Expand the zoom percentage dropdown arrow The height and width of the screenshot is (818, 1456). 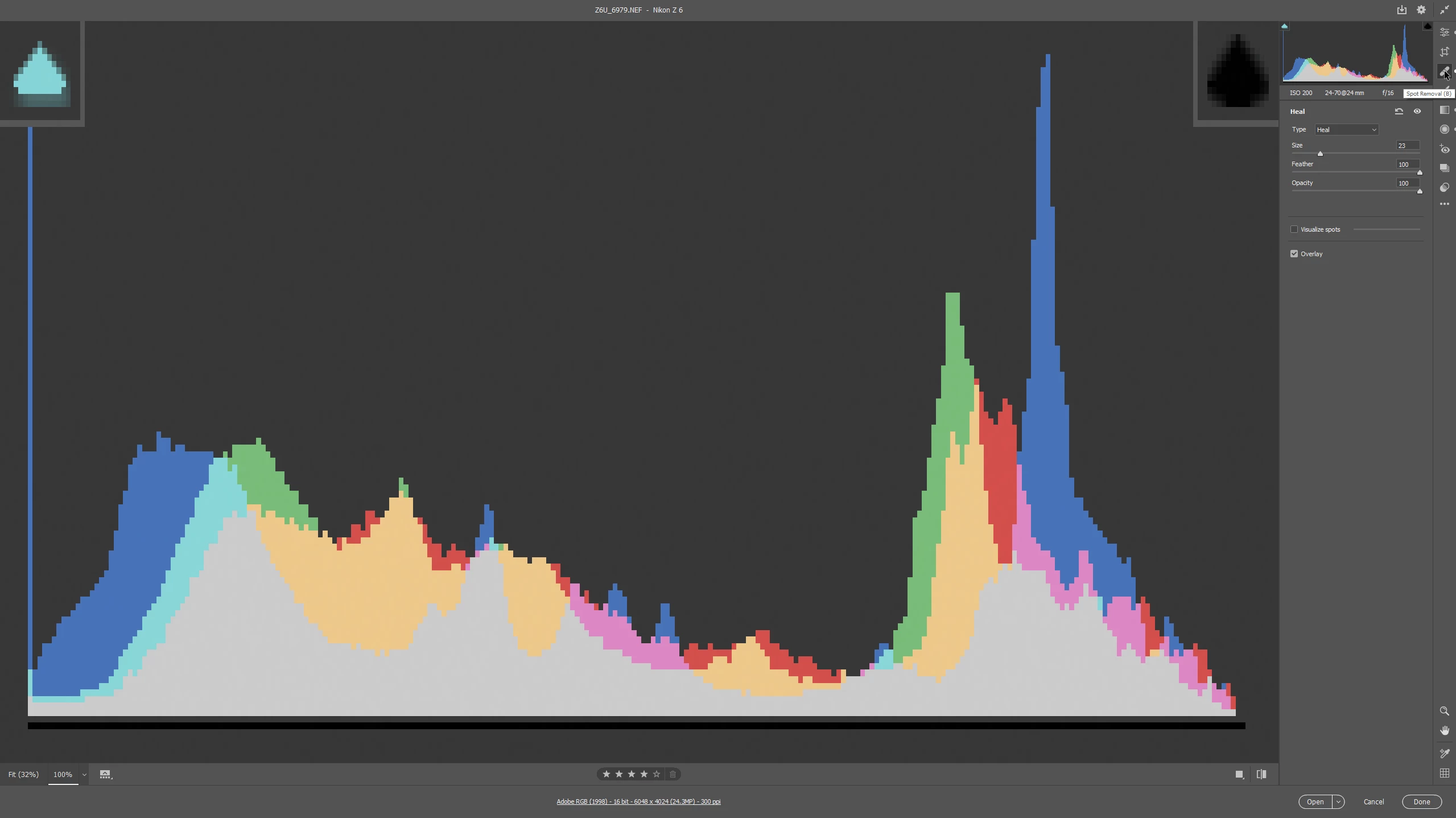[84, 775]
